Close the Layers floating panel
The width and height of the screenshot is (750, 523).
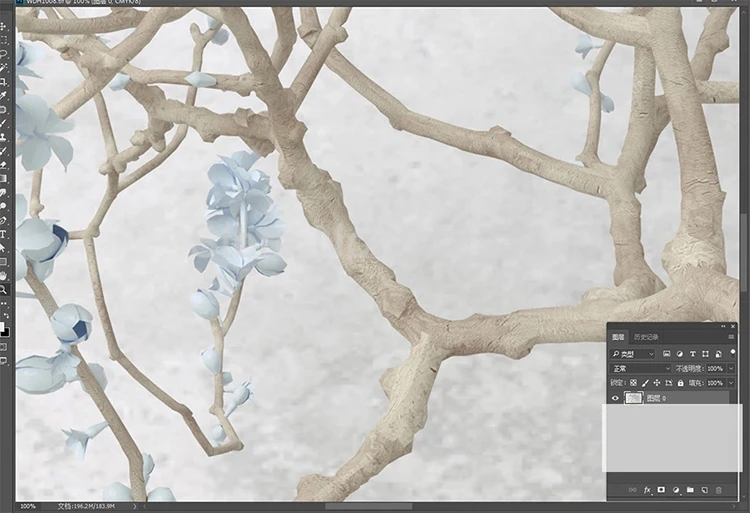(733, 326)
